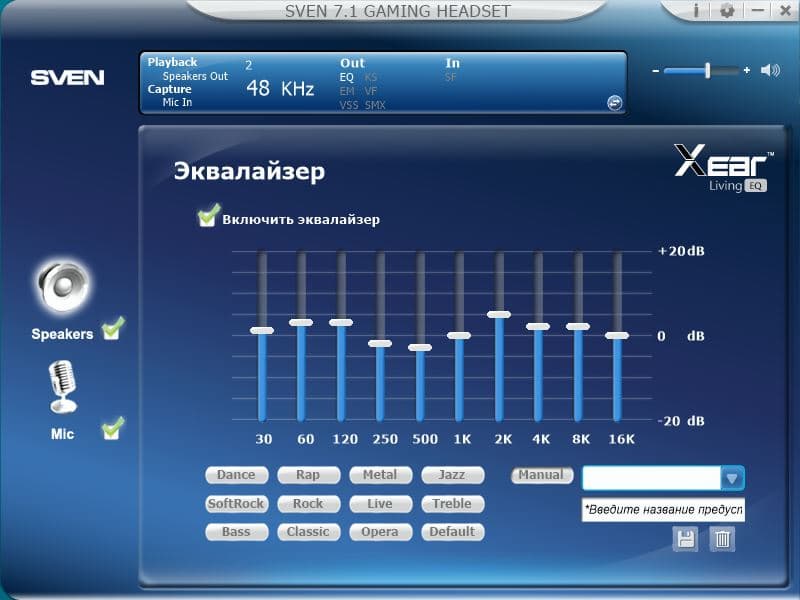Click the SF indicator under In
This screenshot has height=600, width=800.
451,78
